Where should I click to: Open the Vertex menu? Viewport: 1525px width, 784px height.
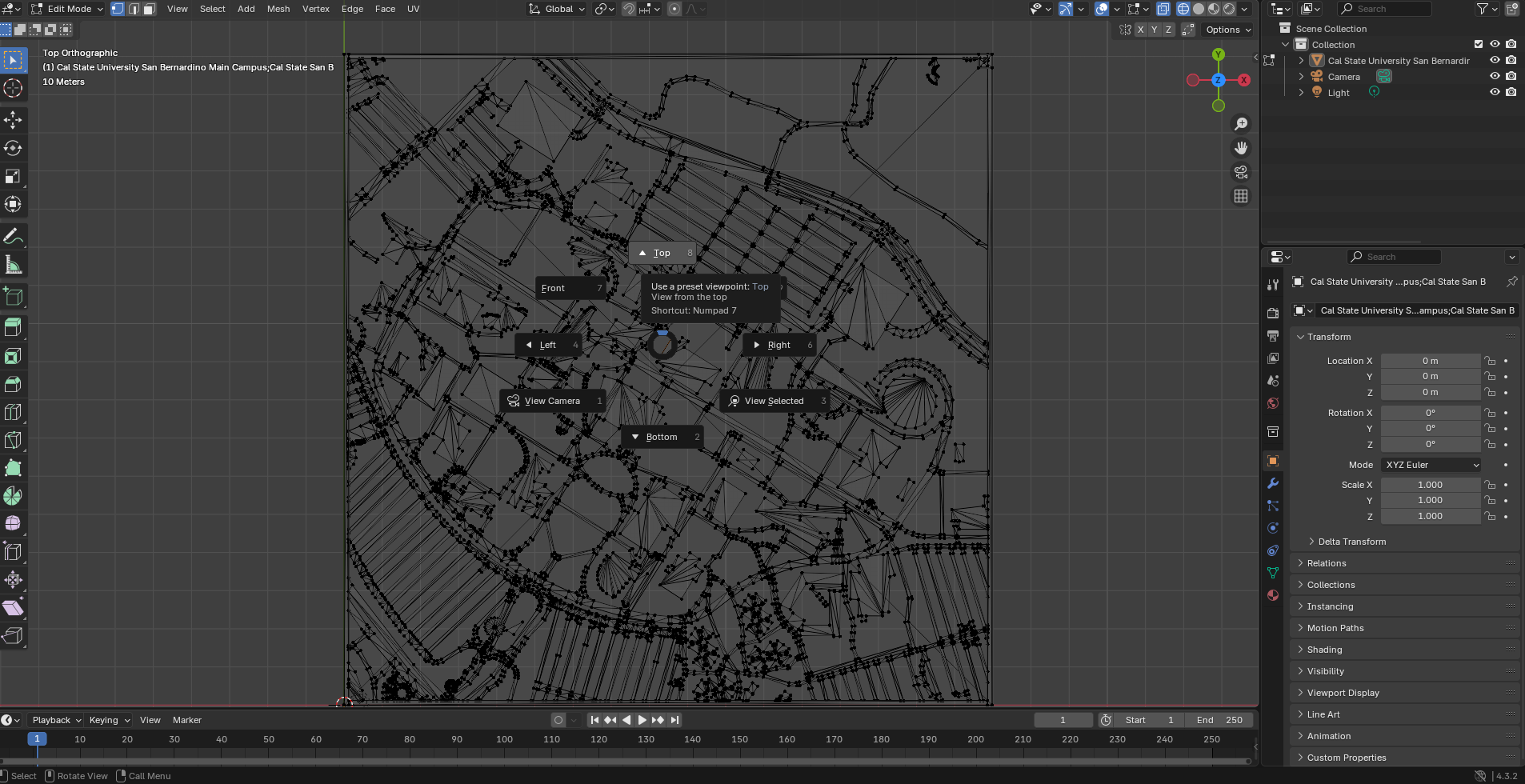pos(316,9)
